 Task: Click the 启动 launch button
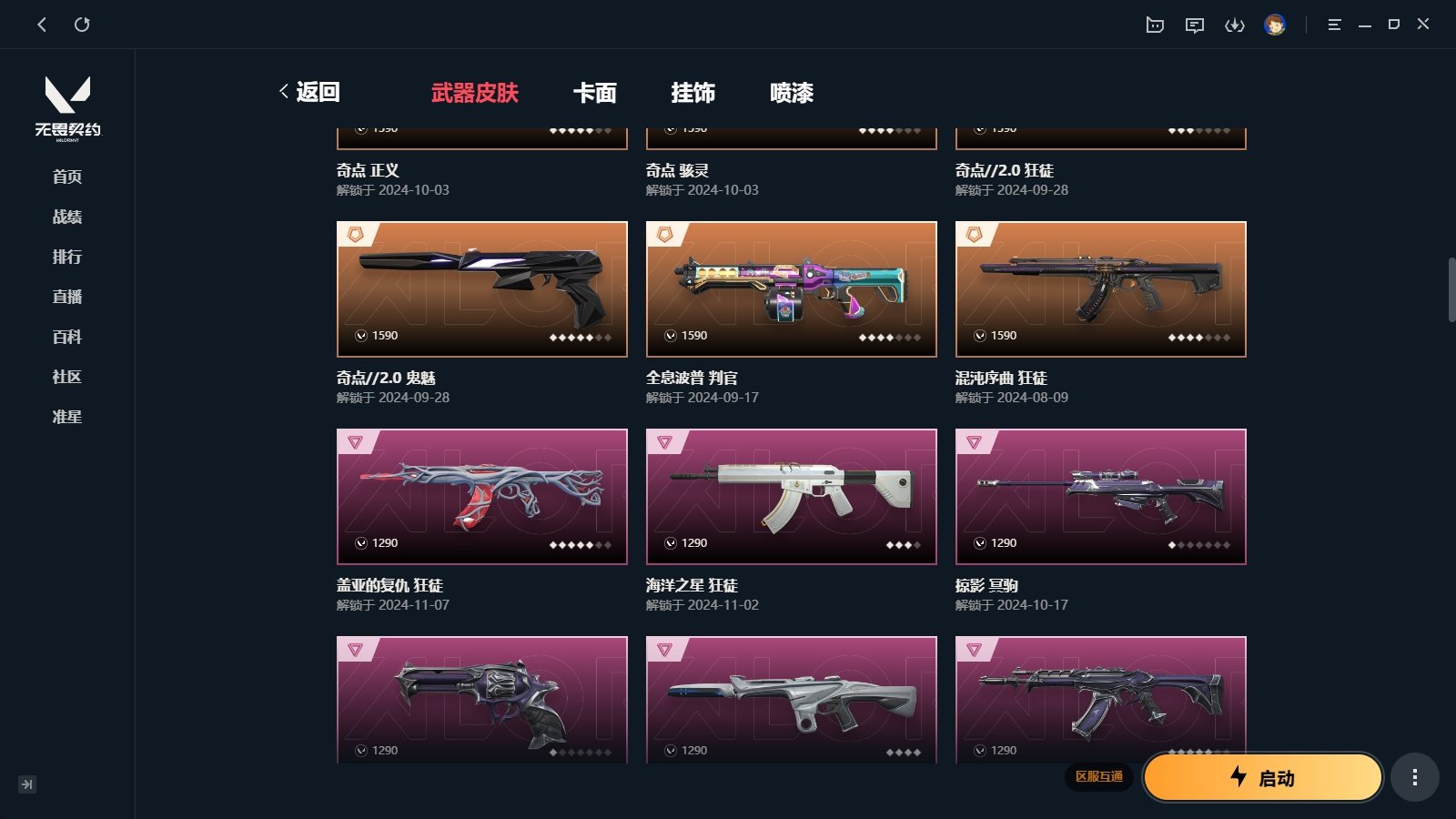coord(1263,777)
